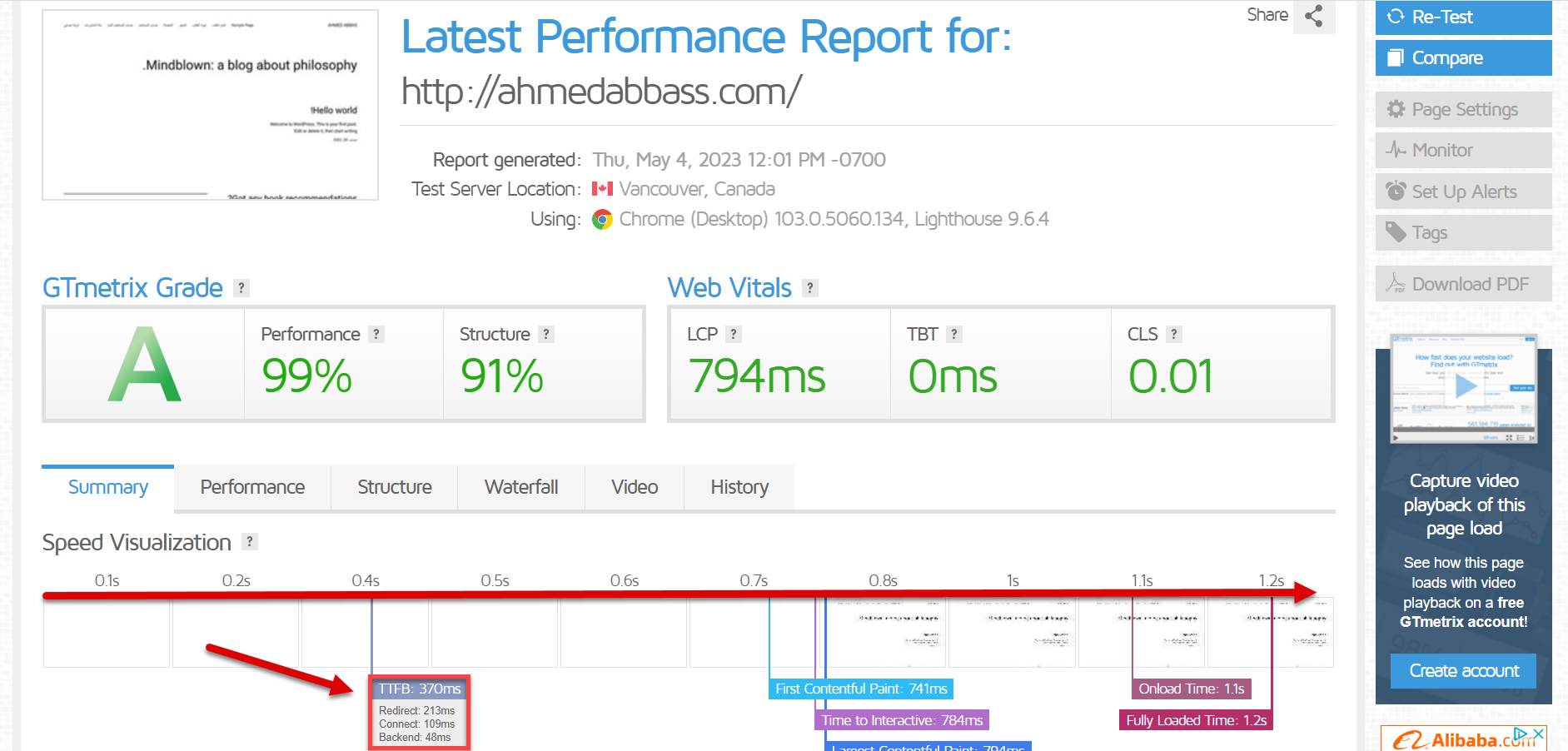Open Page Settings
This screenshot has width=1568, height=751.
(1464, 109)
